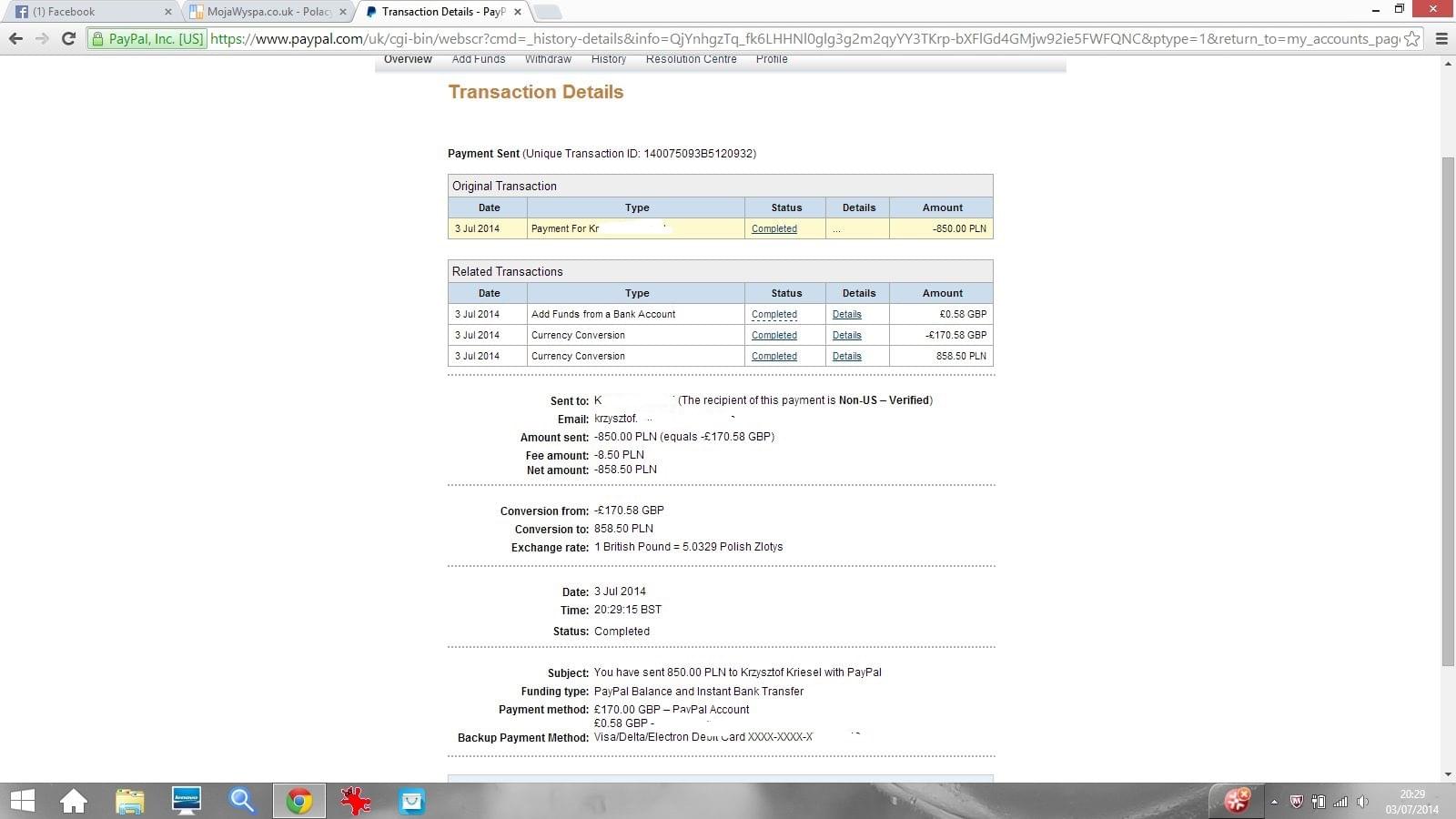This screenshot has height=819, width=1456.
Task: Click Completed link in Original Transaction row
Action: click(774, 228)
